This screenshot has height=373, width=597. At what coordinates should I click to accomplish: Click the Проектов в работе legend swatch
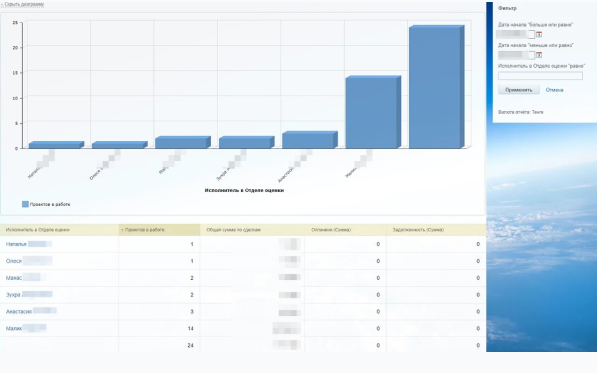[x=25, y=204]
